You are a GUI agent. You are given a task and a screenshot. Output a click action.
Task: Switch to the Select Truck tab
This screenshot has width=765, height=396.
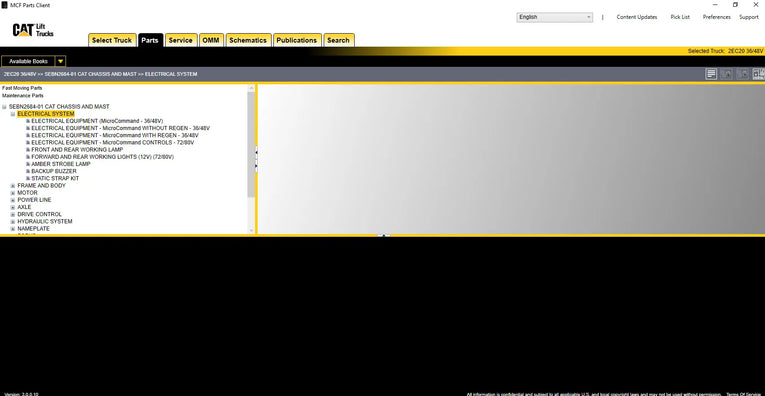(112, 40)
